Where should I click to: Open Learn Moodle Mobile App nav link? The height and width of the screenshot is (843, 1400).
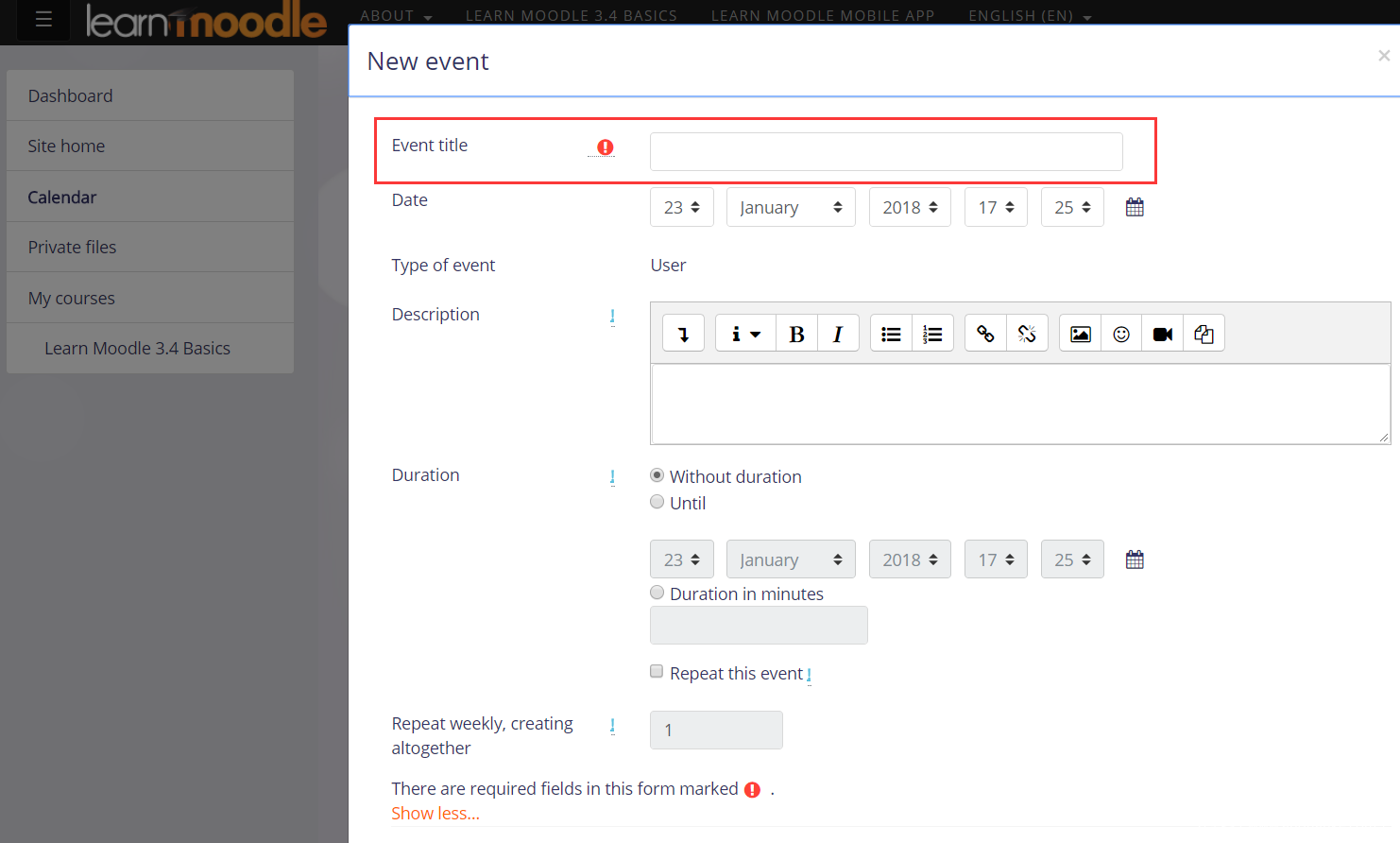click(x=823, y=15)
